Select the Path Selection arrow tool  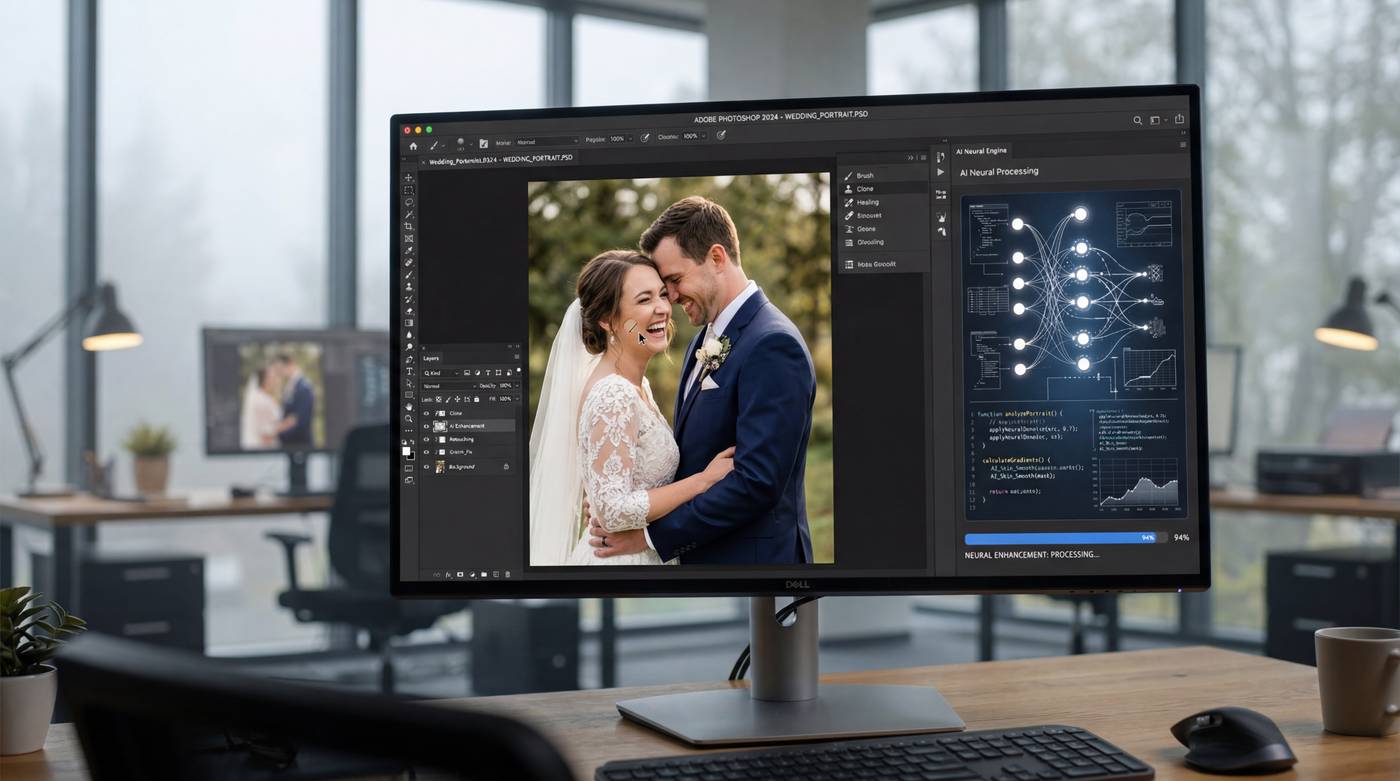tap(408, 383)
